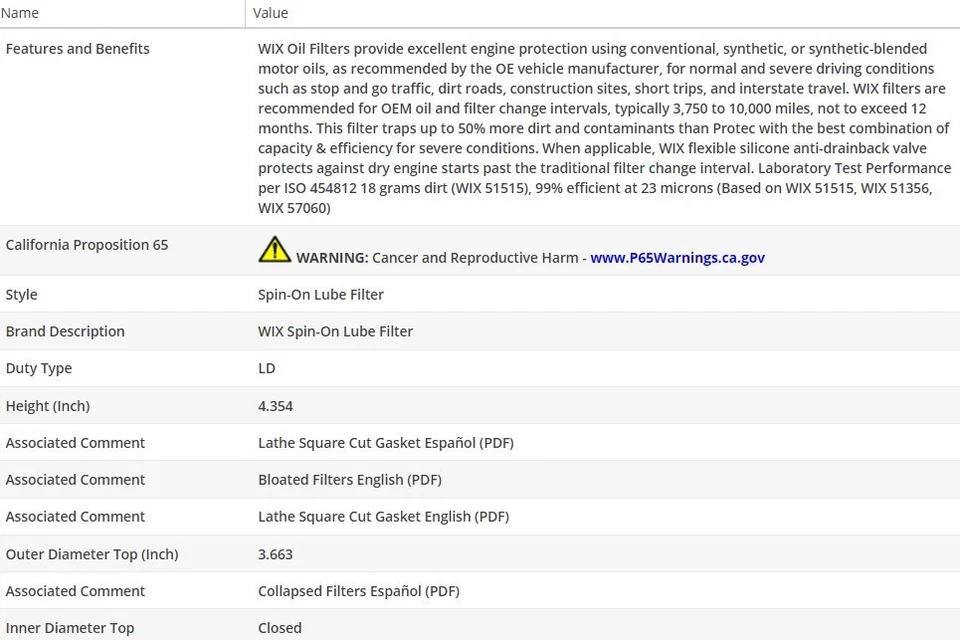Open Lathe Square Cut Gasket Español PDF
This screenshot has width=960, height=640.
click(x=385, y=443)
